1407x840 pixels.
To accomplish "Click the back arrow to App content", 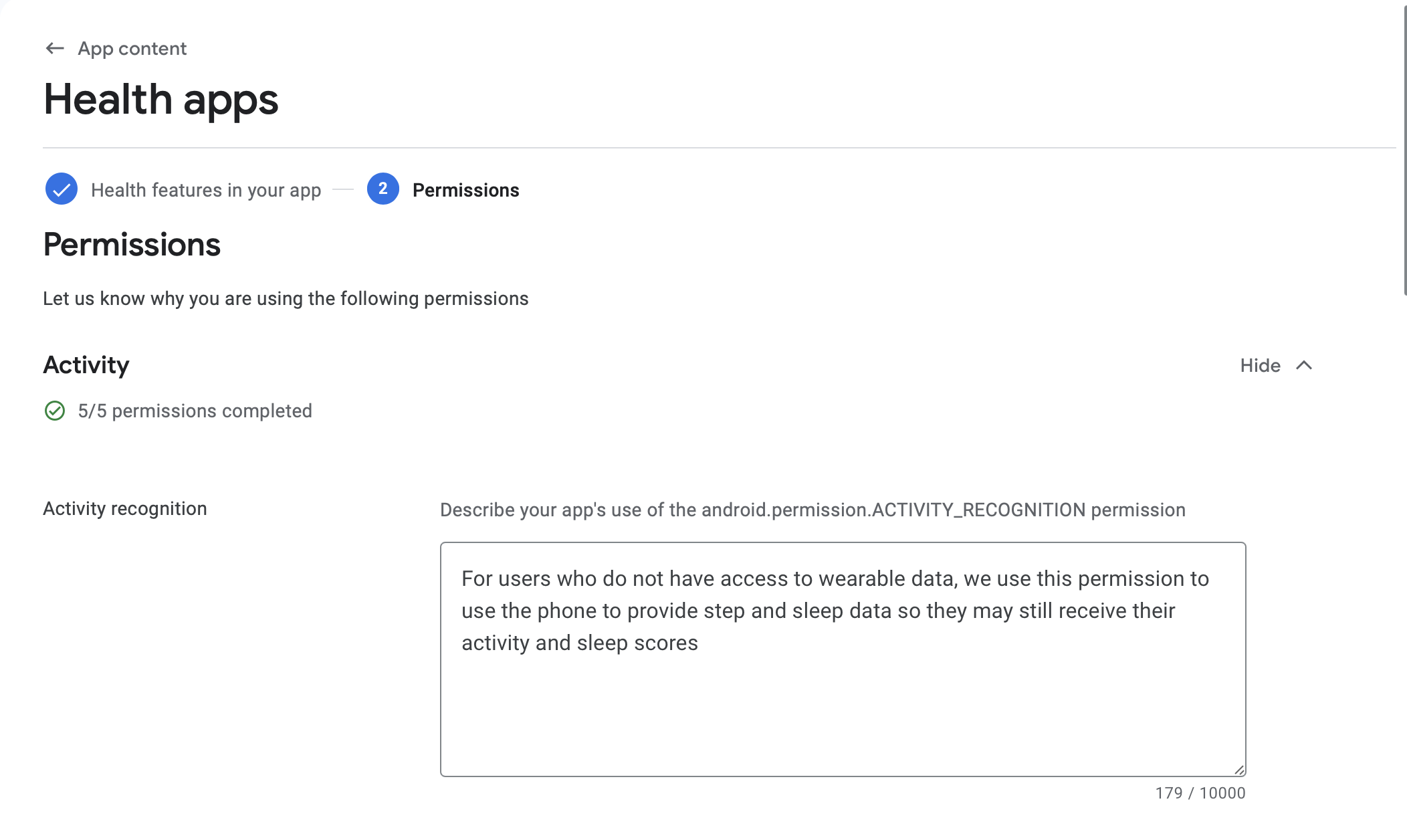I will (56, 47).
